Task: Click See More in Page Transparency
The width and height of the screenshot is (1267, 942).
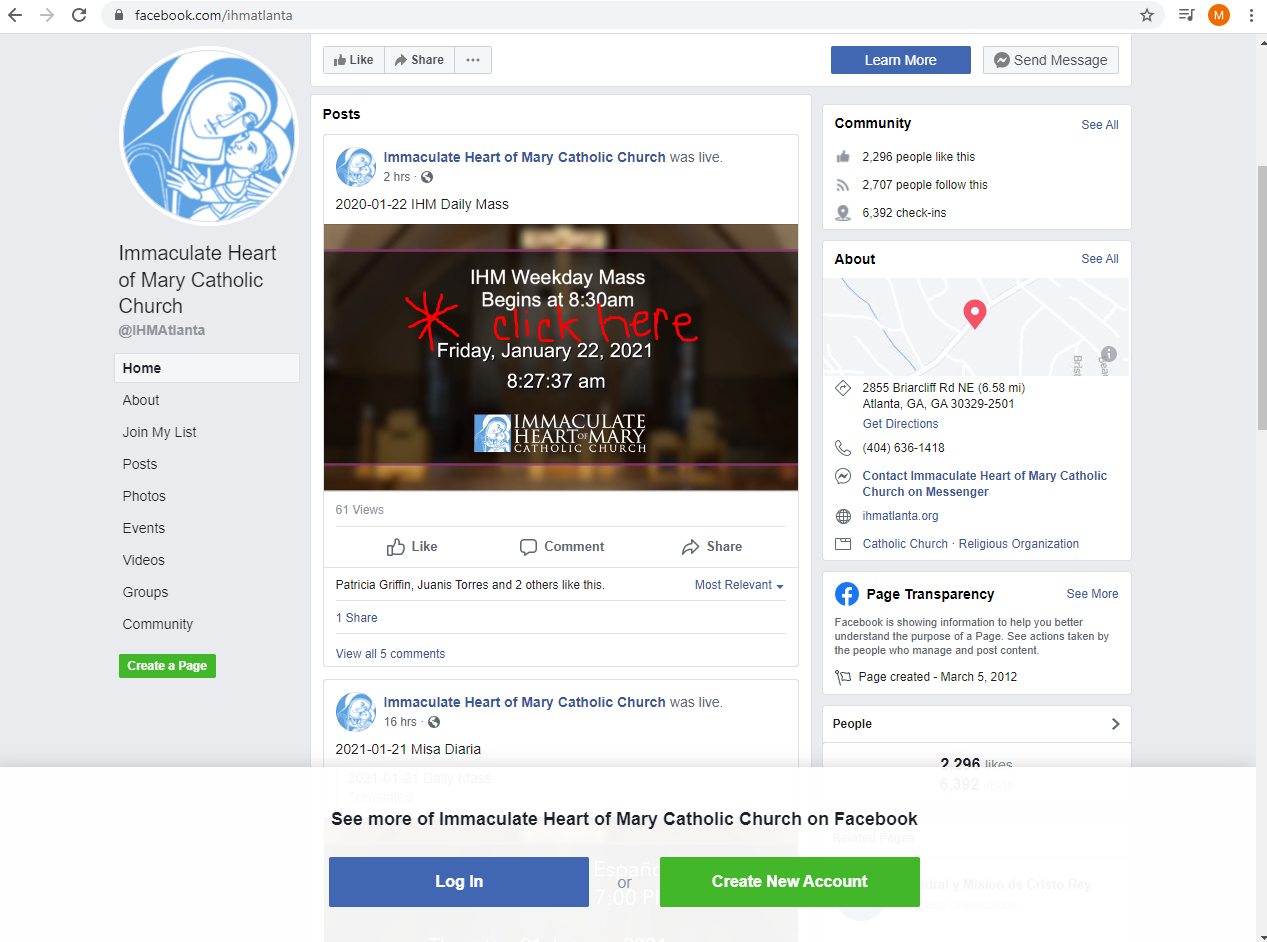Action: 1093,594
